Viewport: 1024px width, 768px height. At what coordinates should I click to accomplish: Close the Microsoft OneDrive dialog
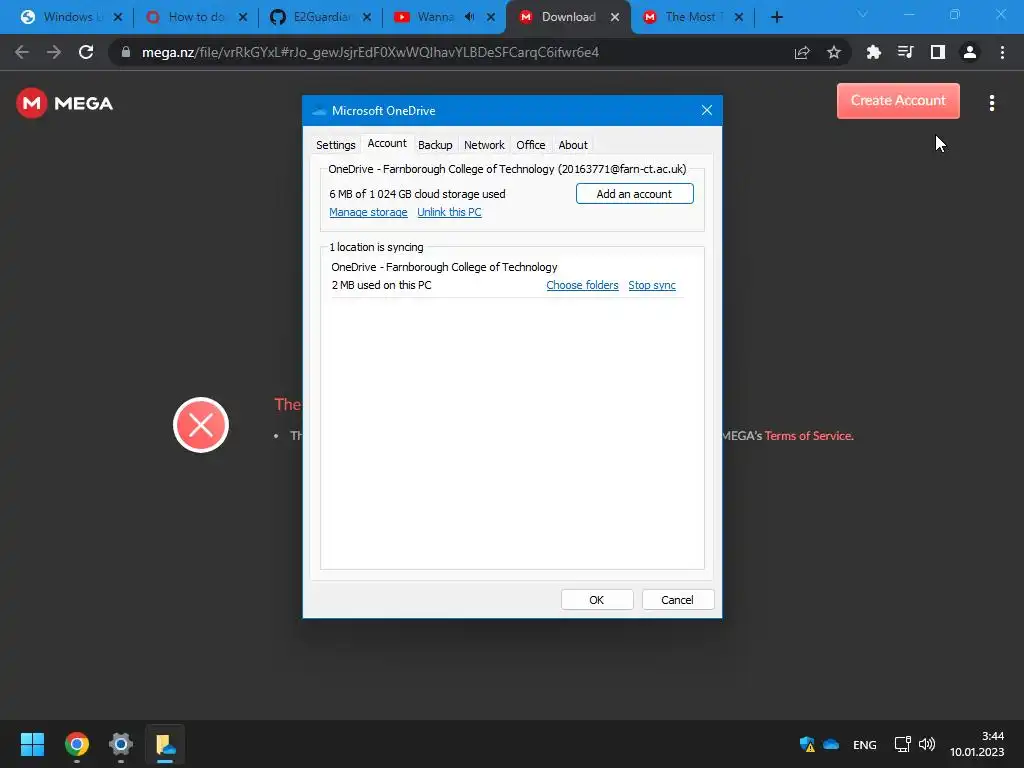click(x=707, y=110)
